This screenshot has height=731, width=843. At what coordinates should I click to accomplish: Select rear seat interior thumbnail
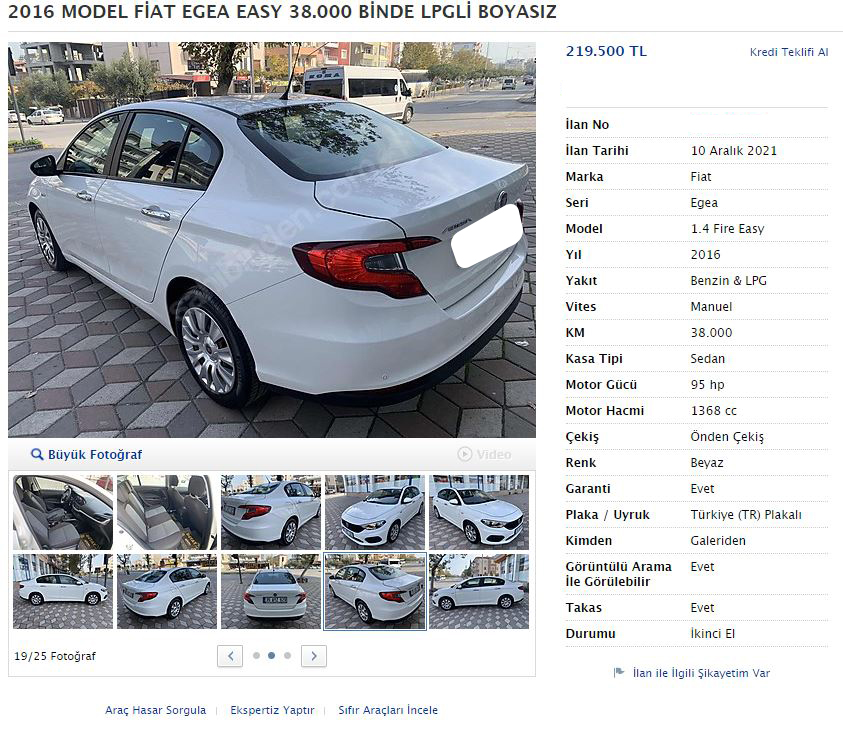click(167, 512)
